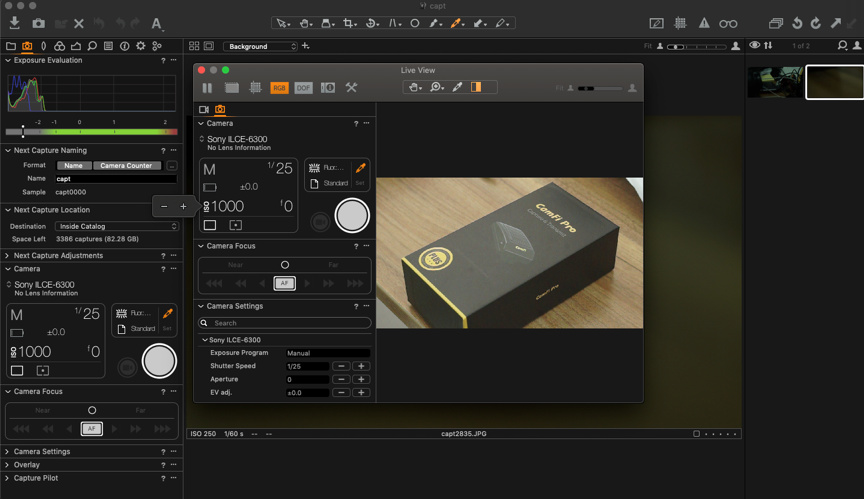The width and height of the screenshot is (864, 499).
Task: Expand Camera Settings panel in left sidebar
Action: 7,452
